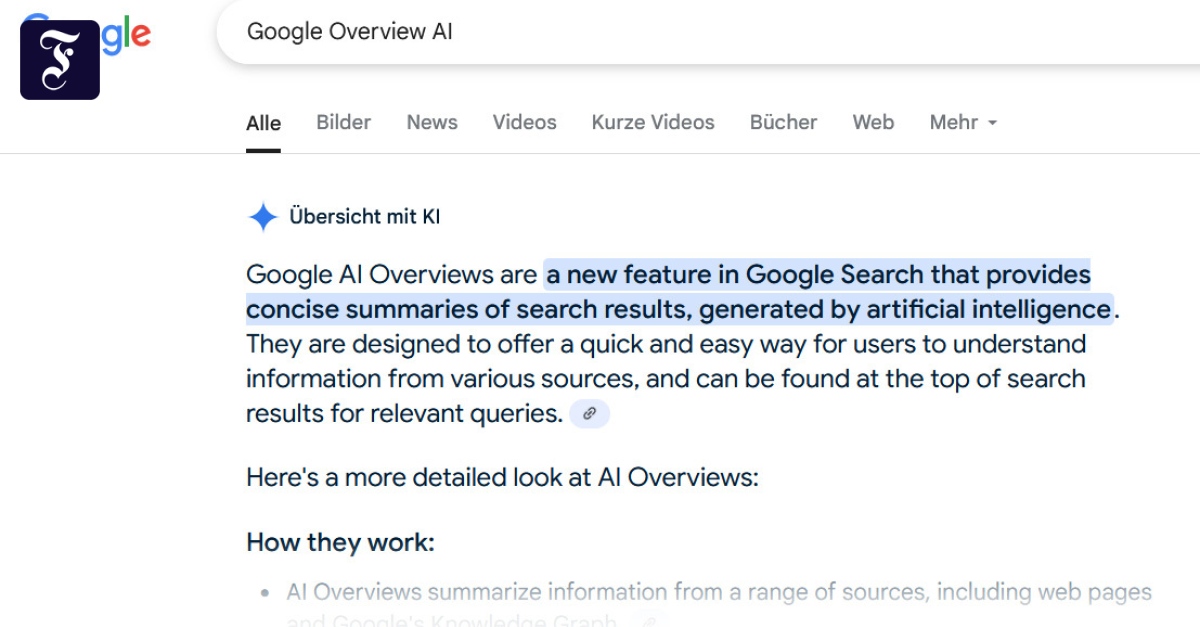
Task: Click the faded source link chip below the bullet
Action: click(649, 621)
